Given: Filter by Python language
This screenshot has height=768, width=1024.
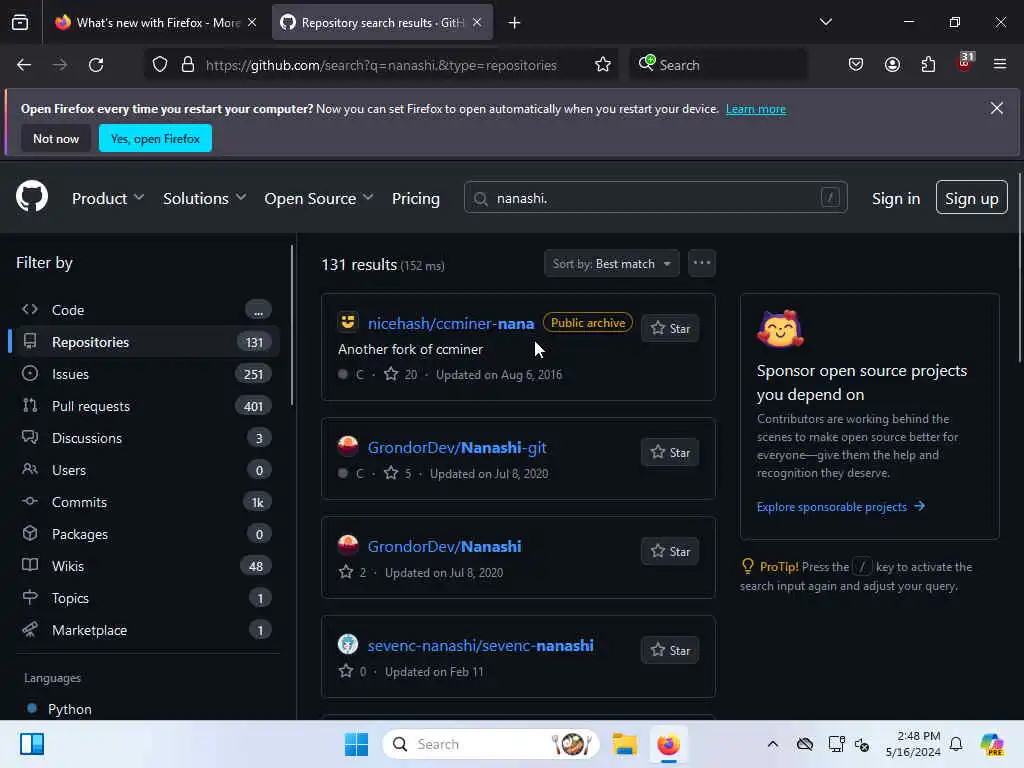Looking at the screenshot, I should pyautogui.click(x=69, y=709).
